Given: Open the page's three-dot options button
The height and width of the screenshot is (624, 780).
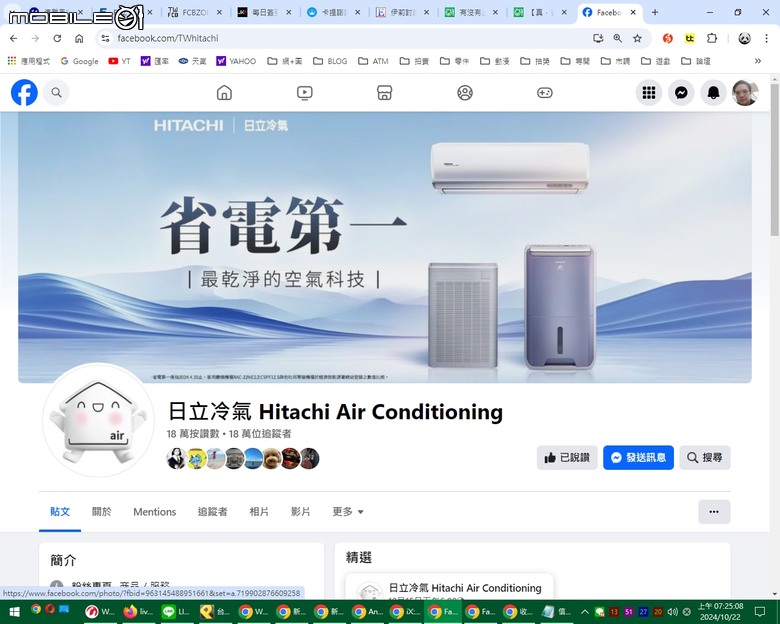Looking at the screenshot, I should tap(714, 512).
